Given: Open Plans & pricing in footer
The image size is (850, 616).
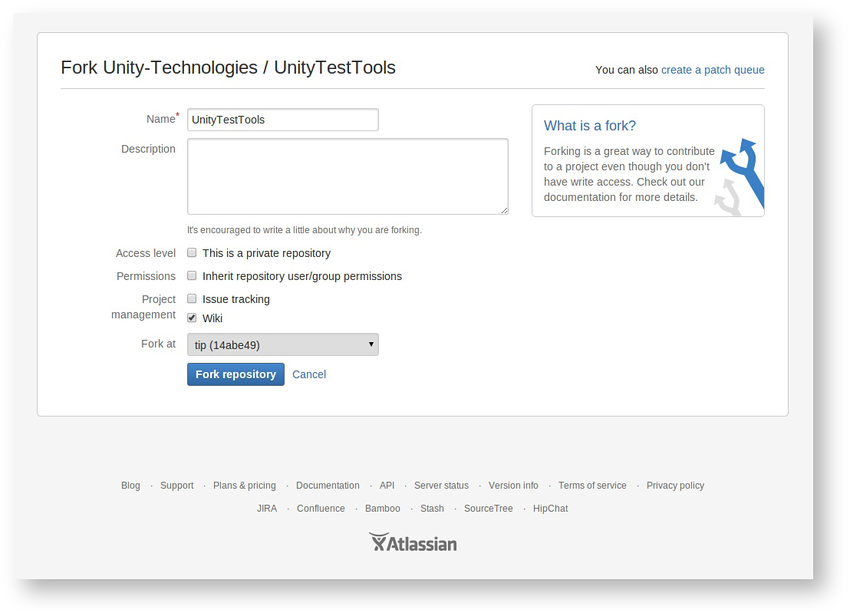Looking at the screenshot, I should point(245,486).
